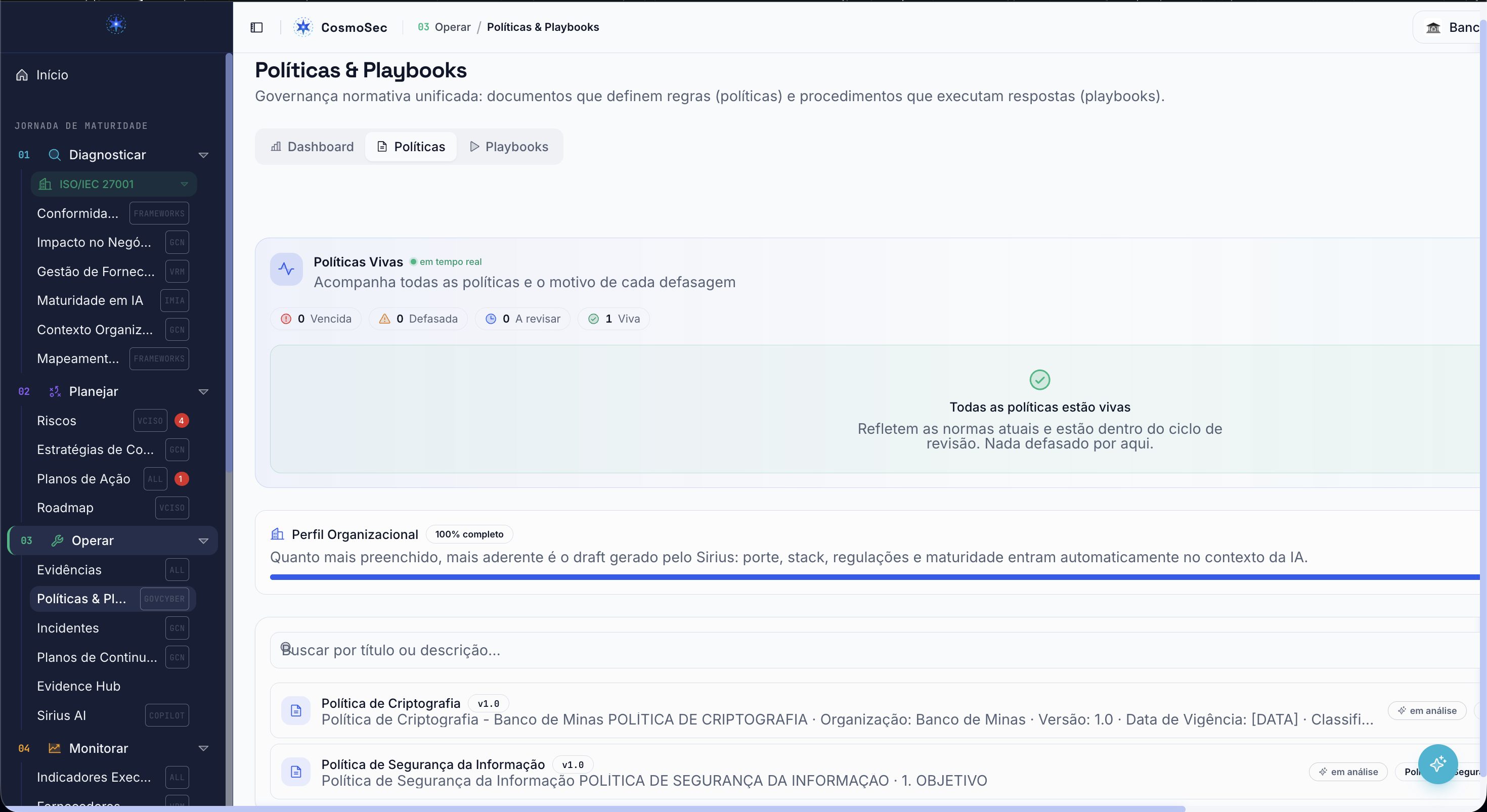Open Política de Segurança da Informação row title
The height and width of the screenshot is (812, 1487).
(x=433, y=764)
